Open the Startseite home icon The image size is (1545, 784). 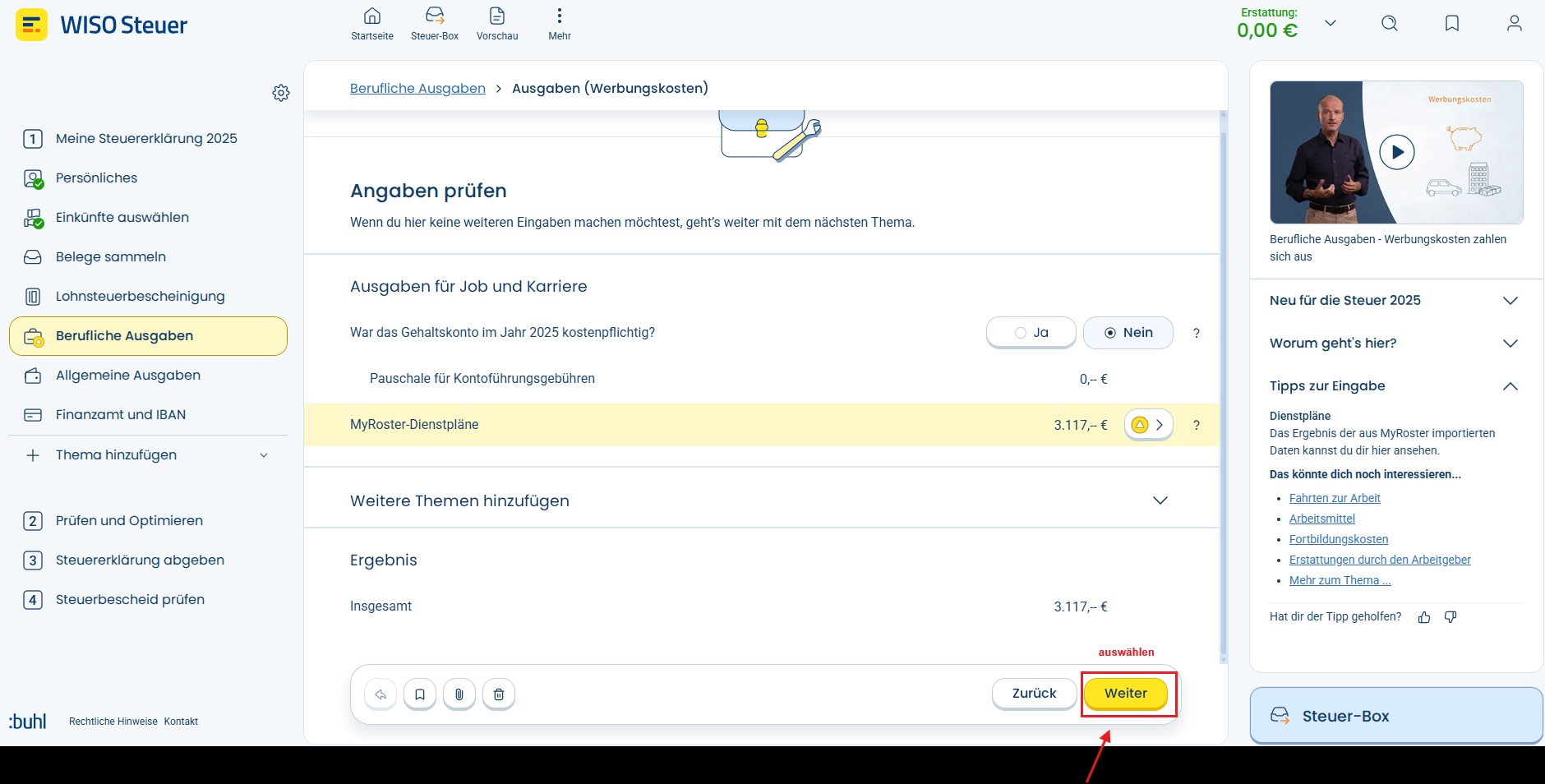click(372, 24)
